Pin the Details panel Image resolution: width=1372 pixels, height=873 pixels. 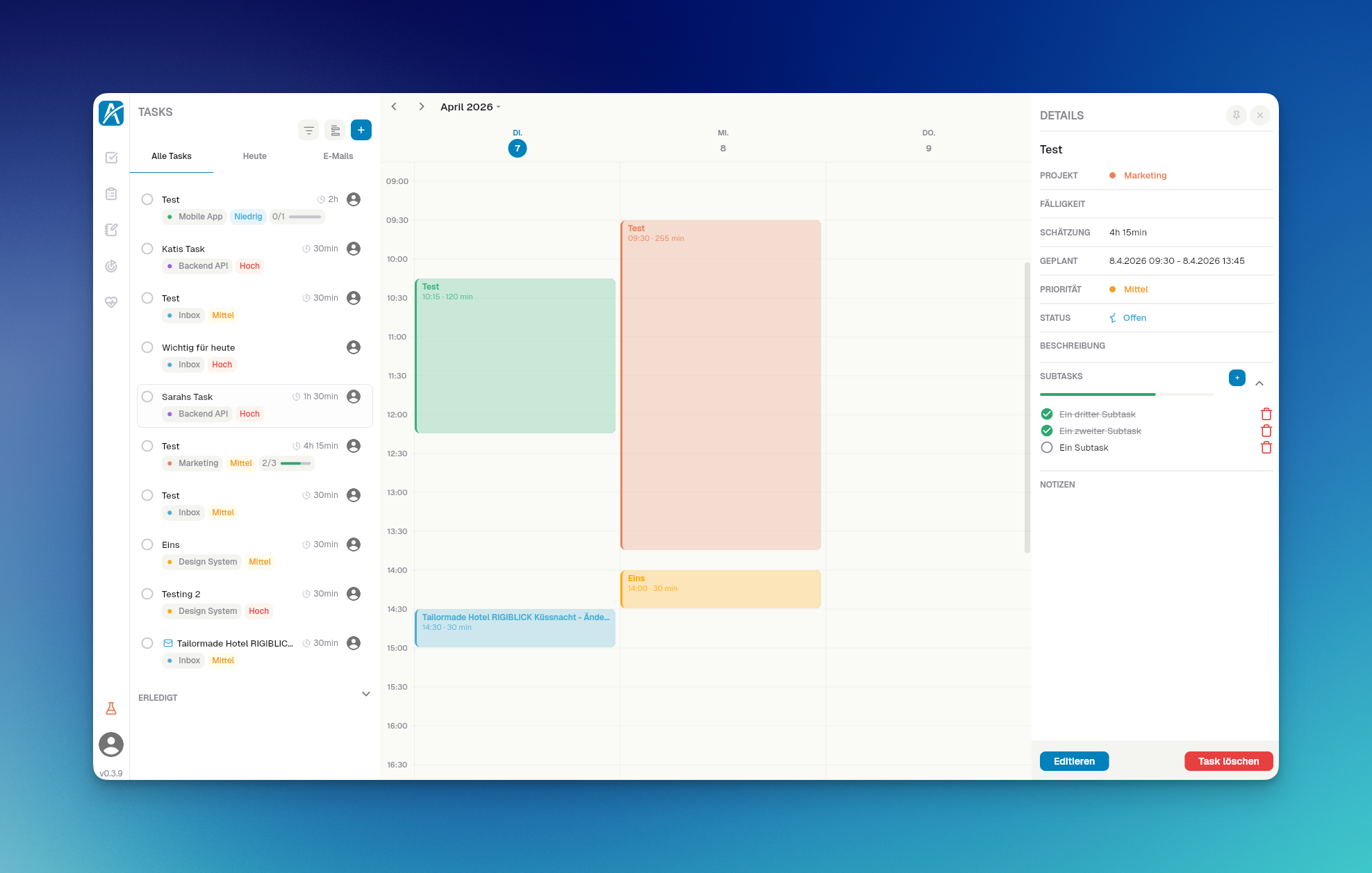point(1237,115)
